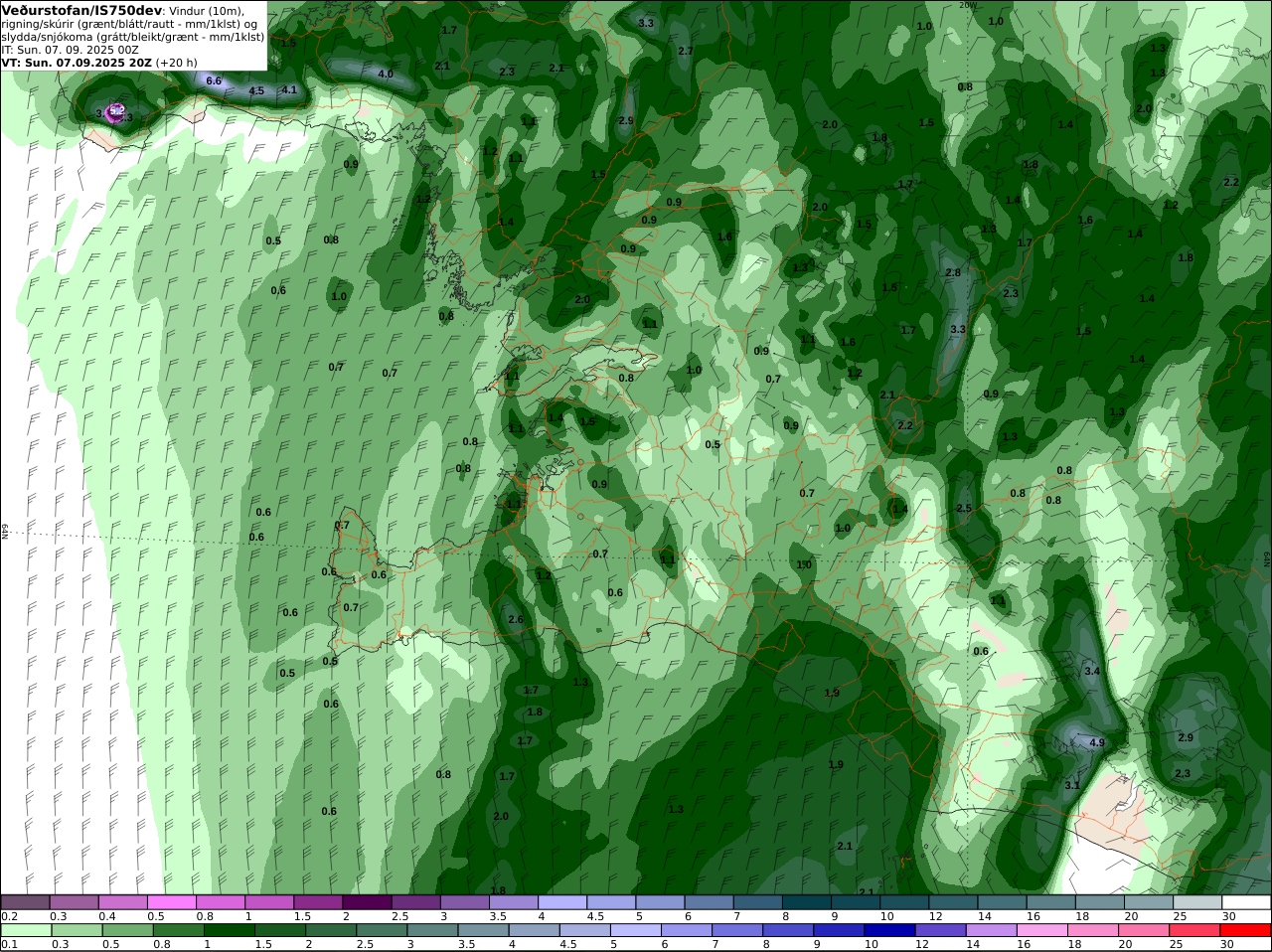Select the darkest green swatch labeled 1 in bottom legend

[x=229, y=930]
